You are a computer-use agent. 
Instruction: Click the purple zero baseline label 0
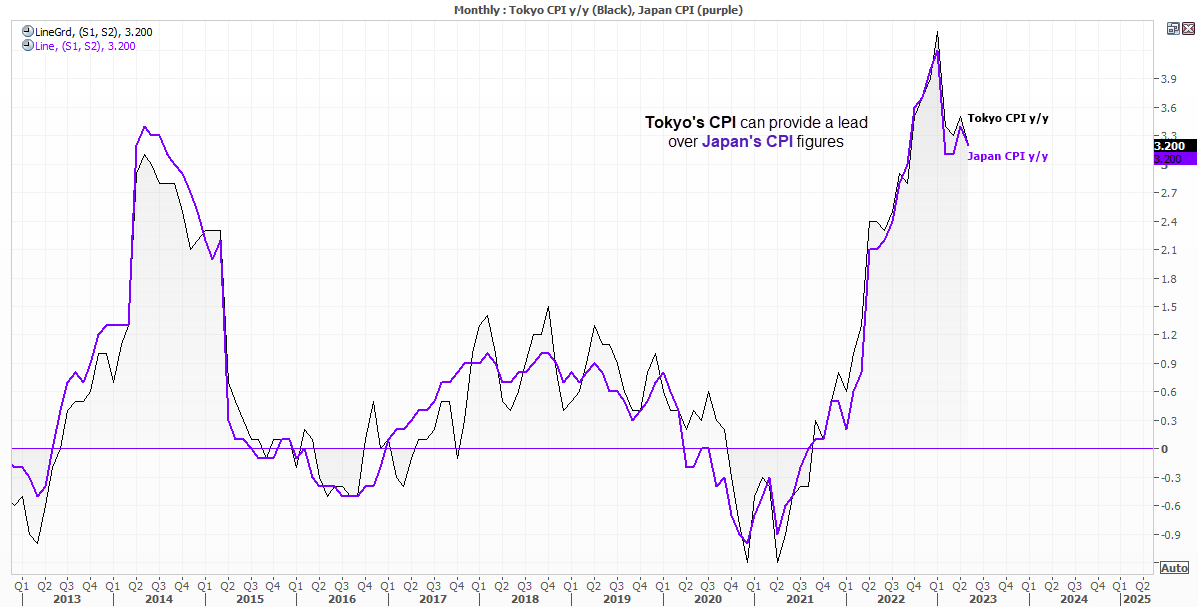coord(1164,449)
